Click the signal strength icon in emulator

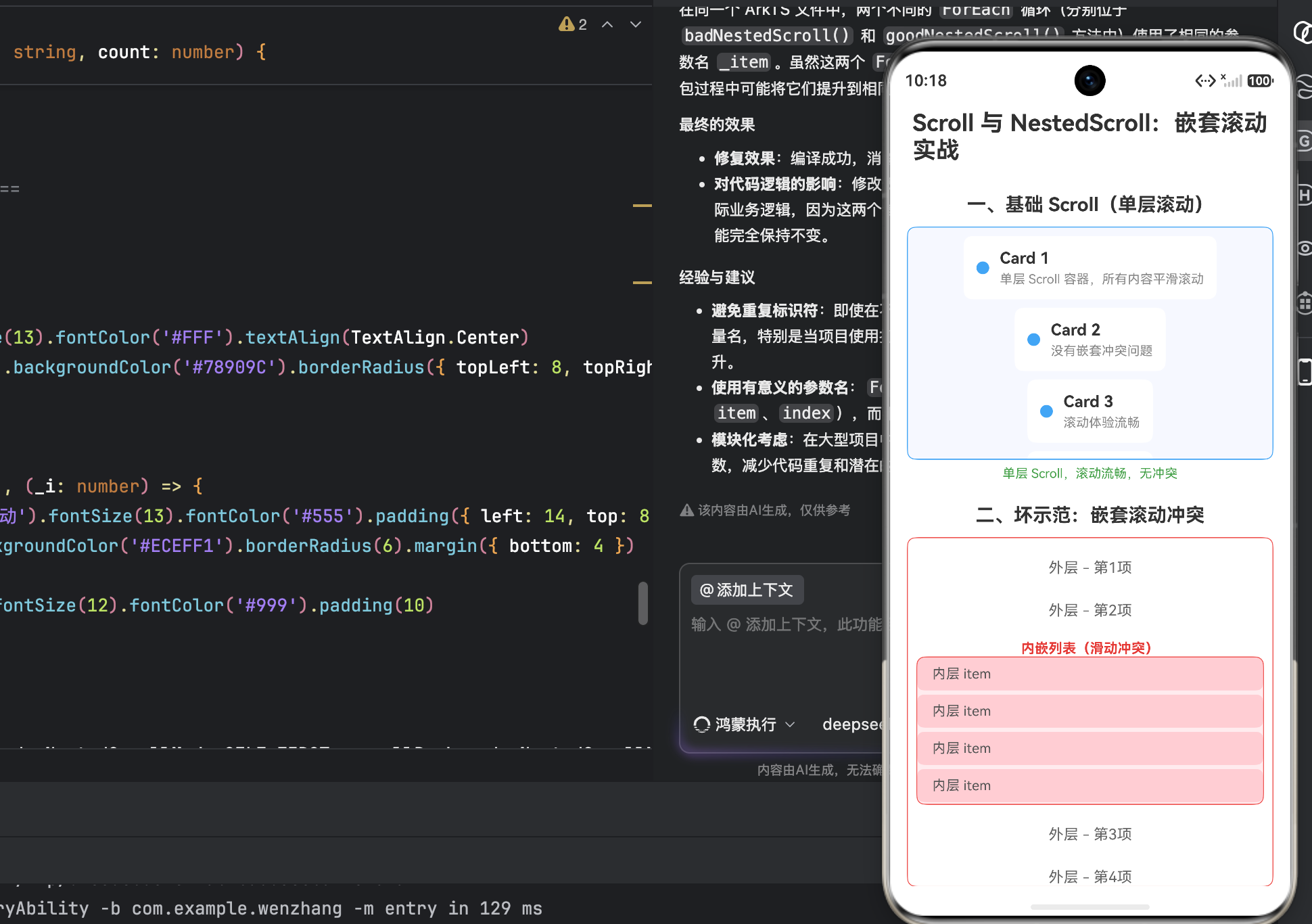click(1232, 81)
